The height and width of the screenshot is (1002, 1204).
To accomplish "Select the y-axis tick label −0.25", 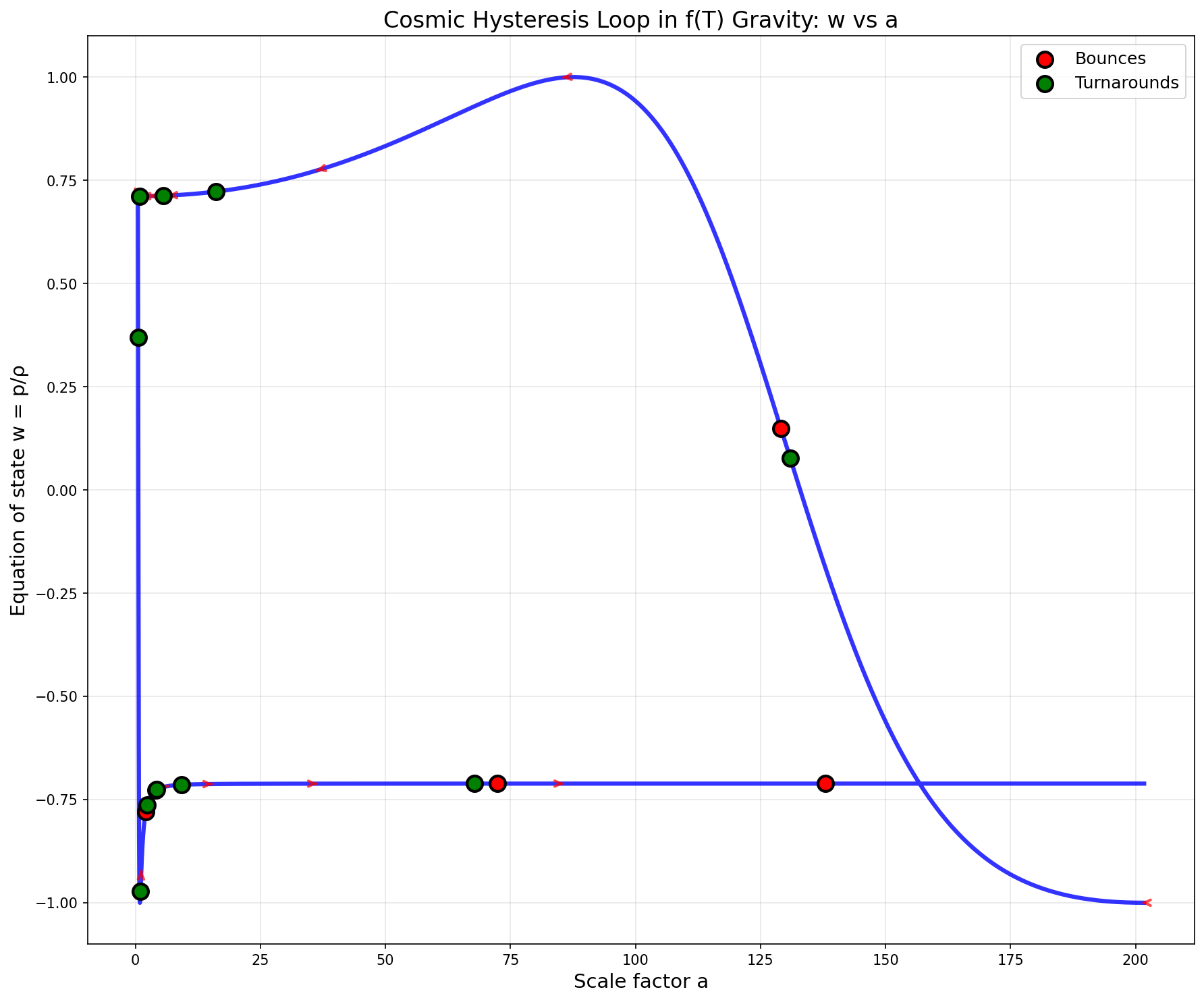I will coord(57,593).
